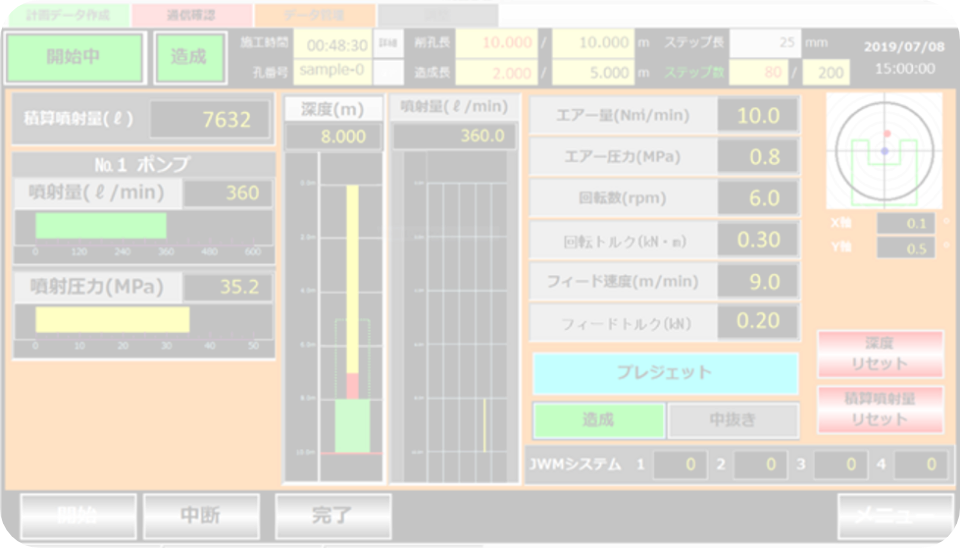Click the green 噴射量 flow bar gauge

[x=100, y=226]
